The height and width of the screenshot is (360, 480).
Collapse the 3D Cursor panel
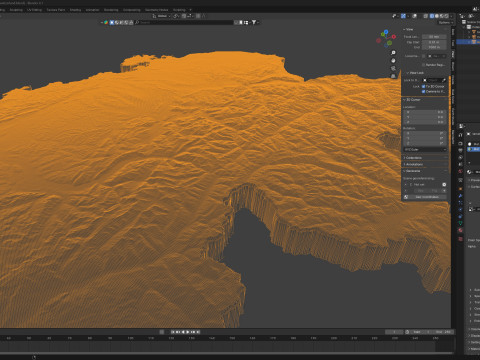tap(412, 100)
